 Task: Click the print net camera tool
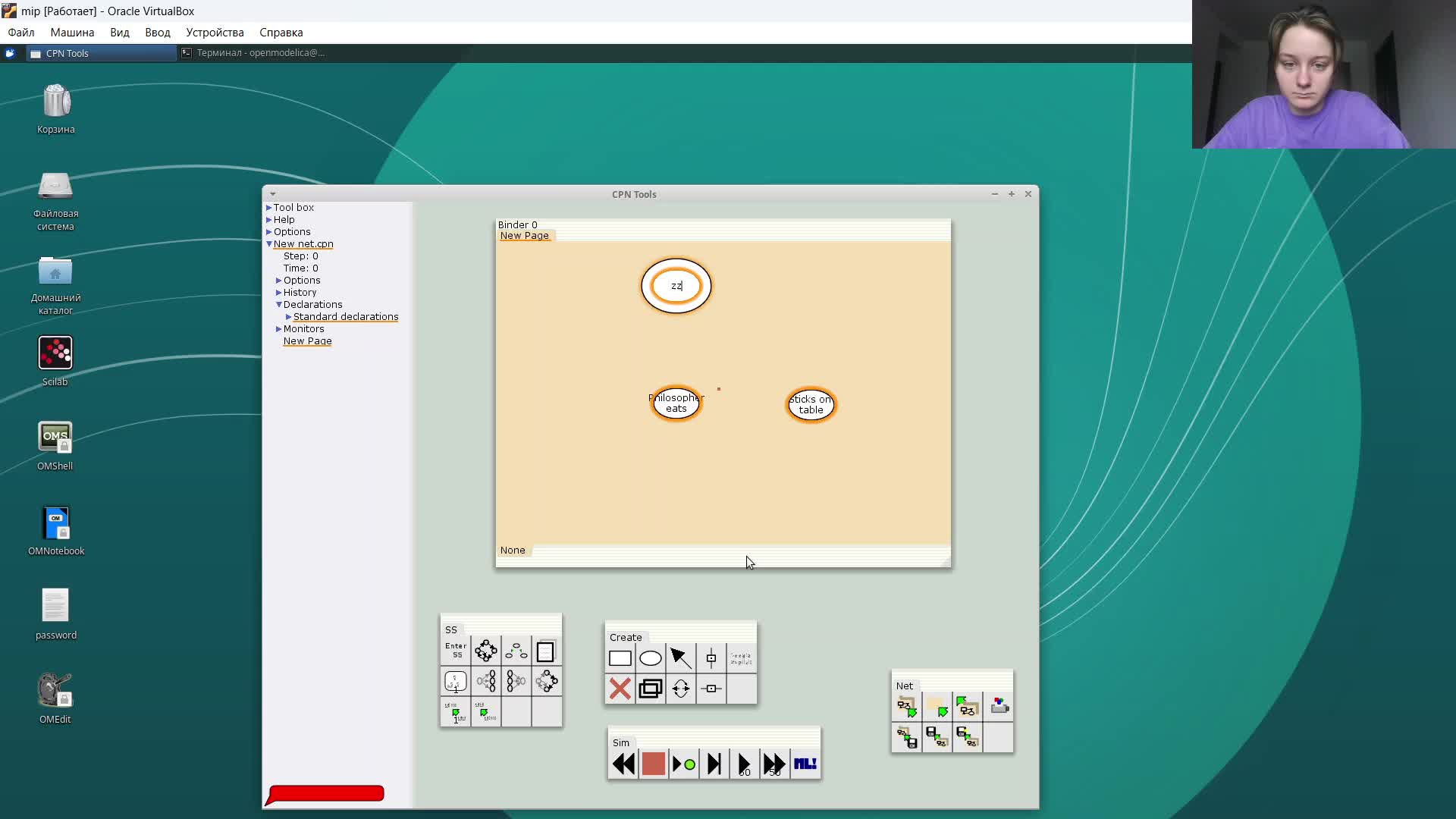pos(998,707)
